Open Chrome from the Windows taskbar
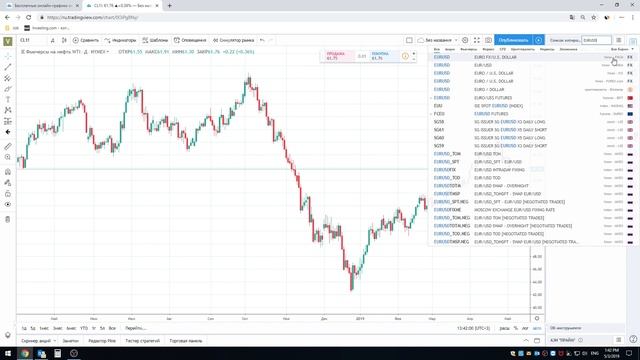The image size is (640, 360). coord(25,353)
